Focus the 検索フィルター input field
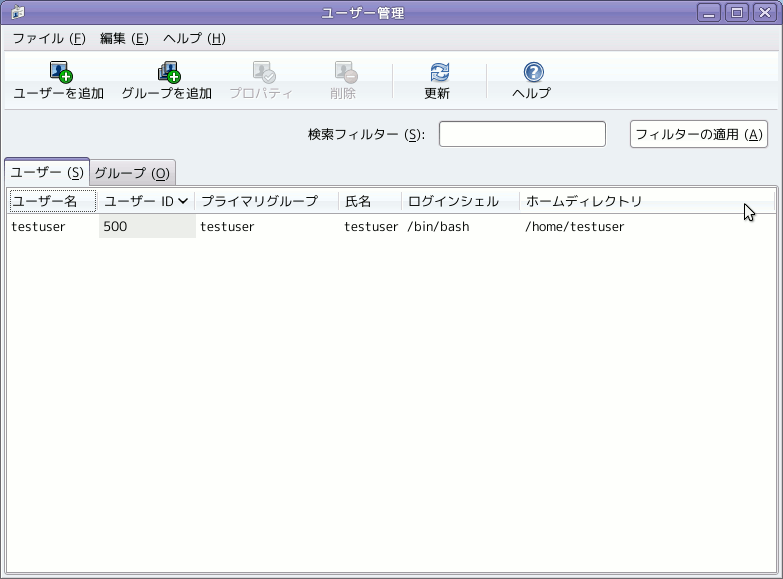Screen dimensions: 783x579 point(522,134)
